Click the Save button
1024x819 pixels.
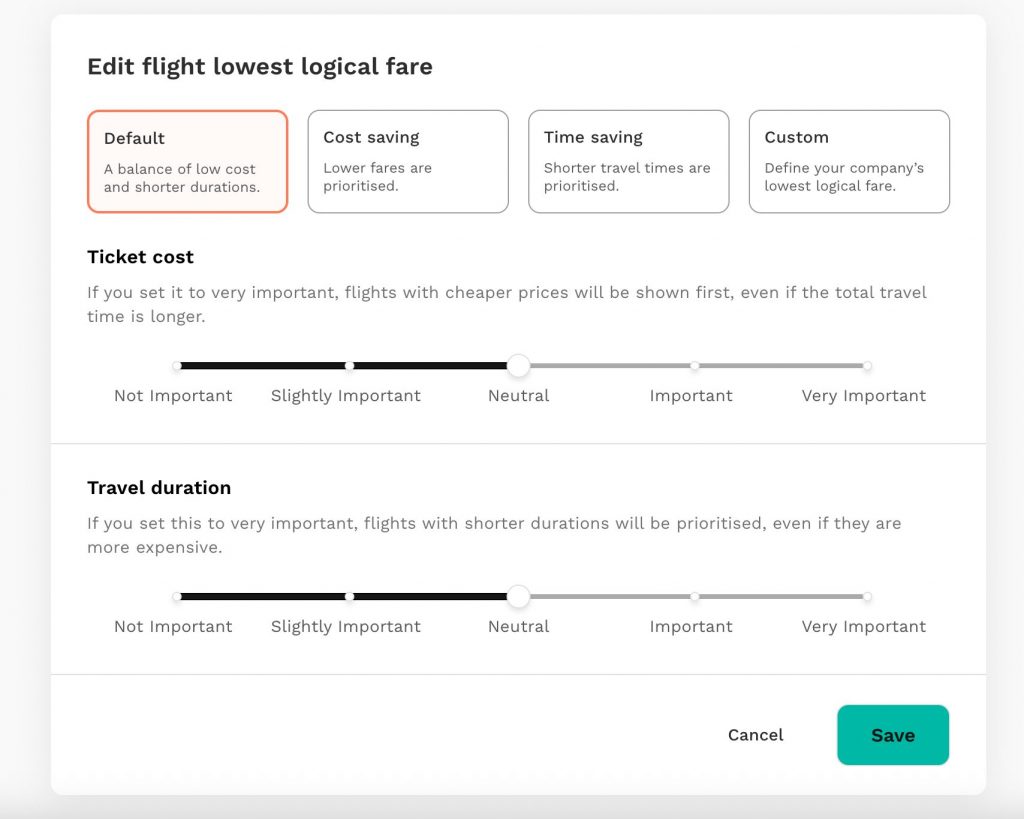pyautogui.click(x=893, y=735)
